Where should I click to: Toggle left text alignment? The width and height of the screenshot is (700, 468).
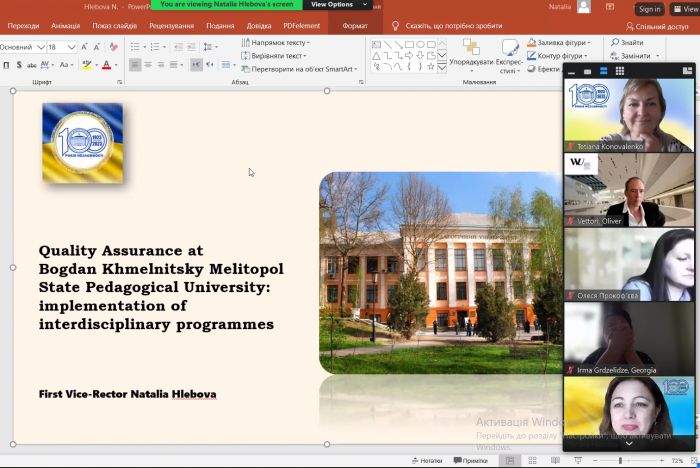click(x=133, y=65)
